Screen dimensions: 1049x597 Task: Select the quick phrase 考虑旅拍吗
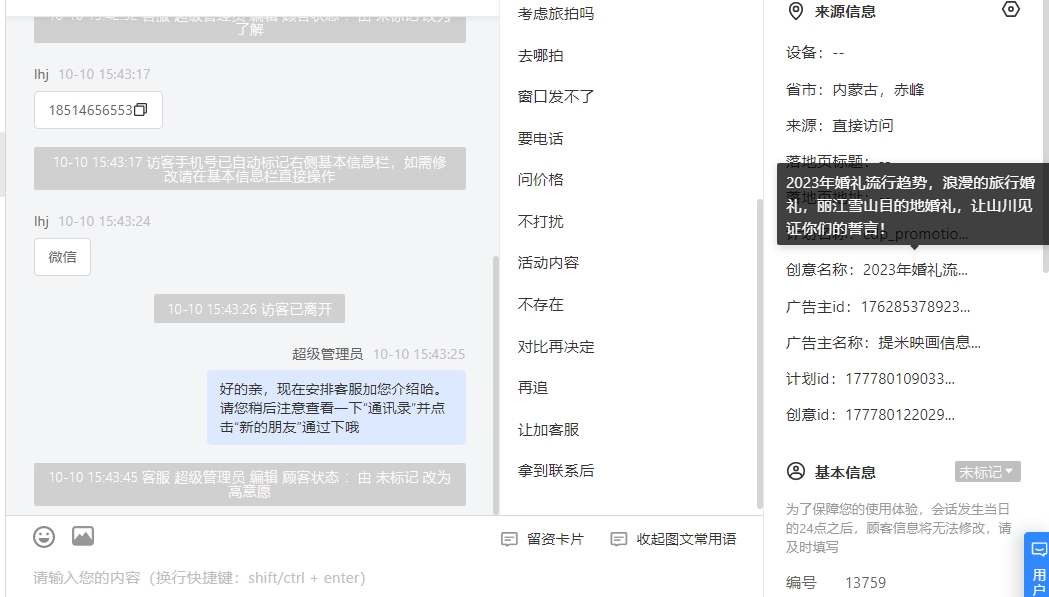tap(556, 14)
